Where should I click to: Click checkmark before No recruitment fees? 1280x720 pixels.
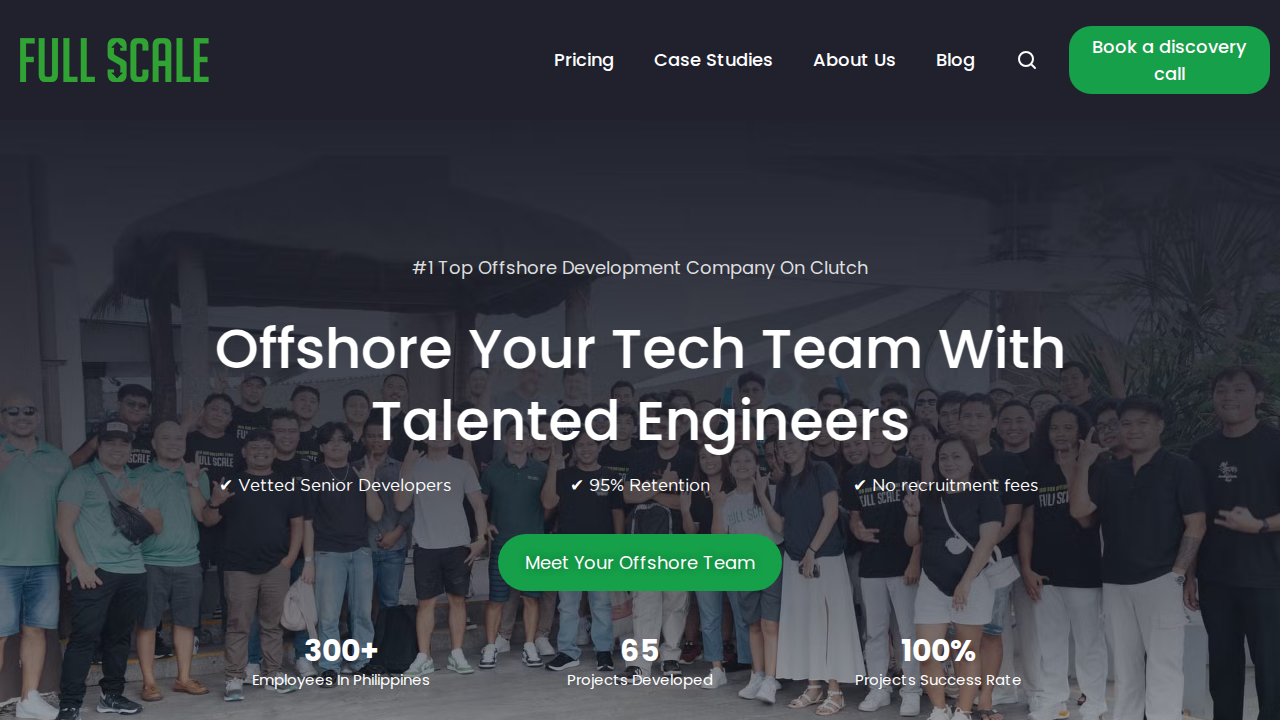[x=860, y=485]
